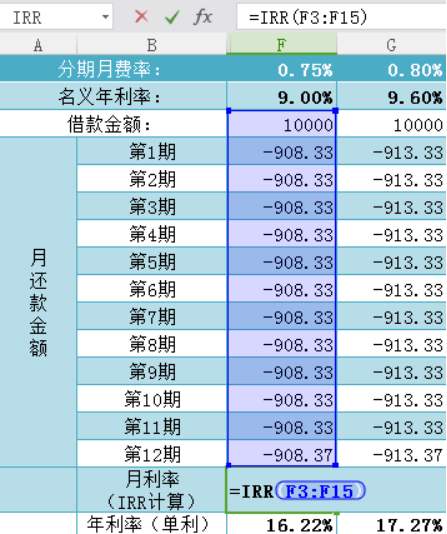Click the cell being edited with =IRR(F3:F15)
Image resolution: width=447 pixels, height=534 pixels.
point(282,490)
